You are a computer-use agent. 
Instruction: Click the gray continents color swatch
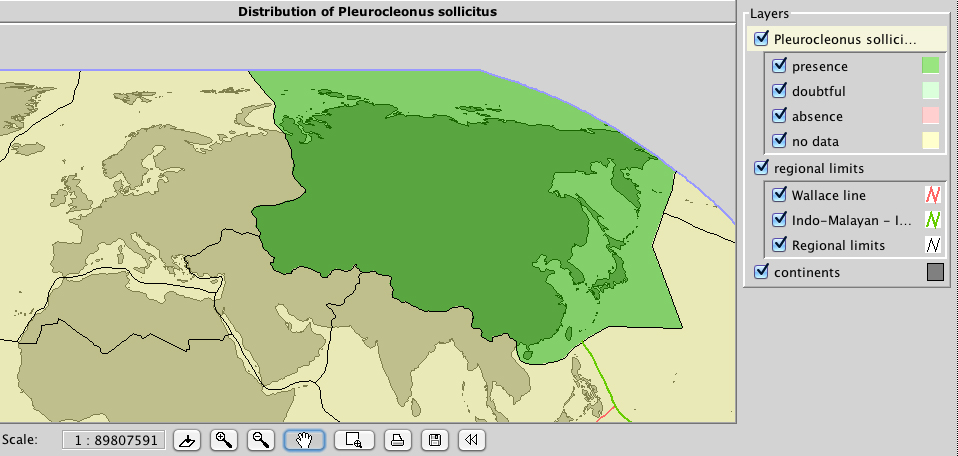[935, 272]
